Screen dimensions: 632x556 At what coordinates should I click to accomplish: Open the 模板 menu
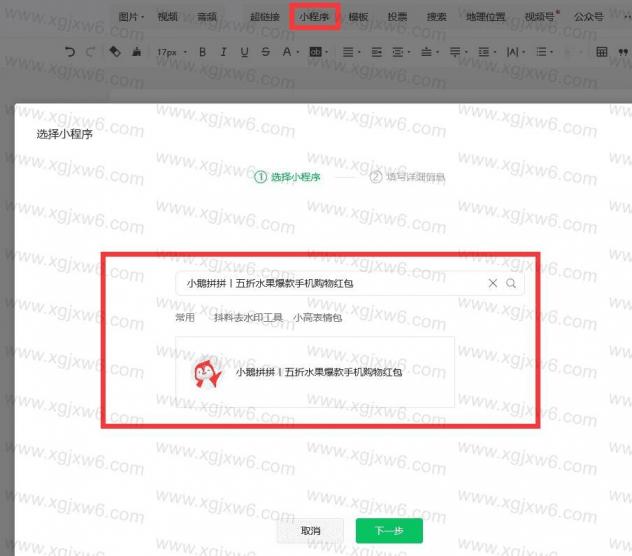358,17
